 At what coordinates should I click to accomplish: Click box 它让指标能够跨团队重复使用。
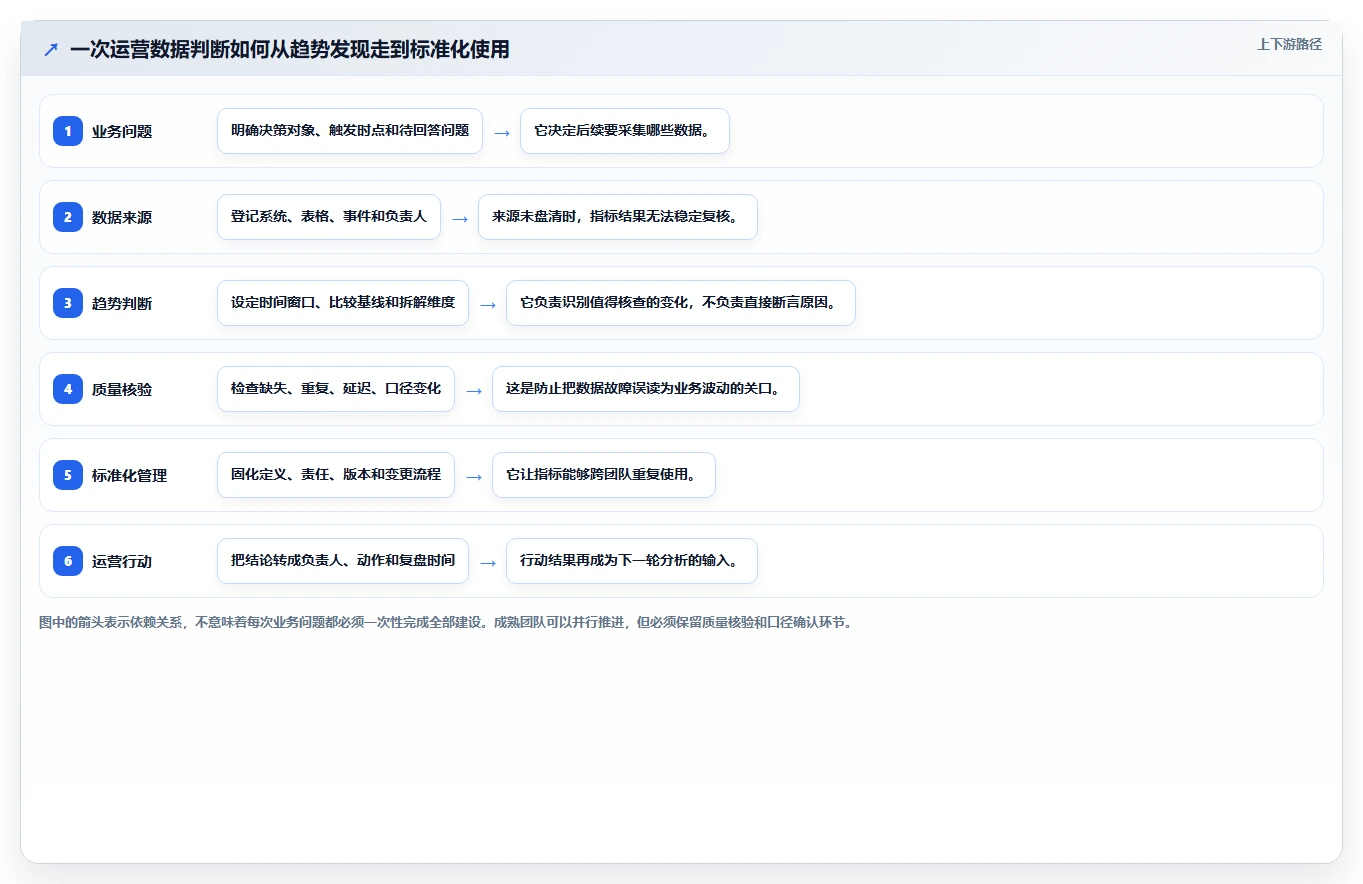604,475
